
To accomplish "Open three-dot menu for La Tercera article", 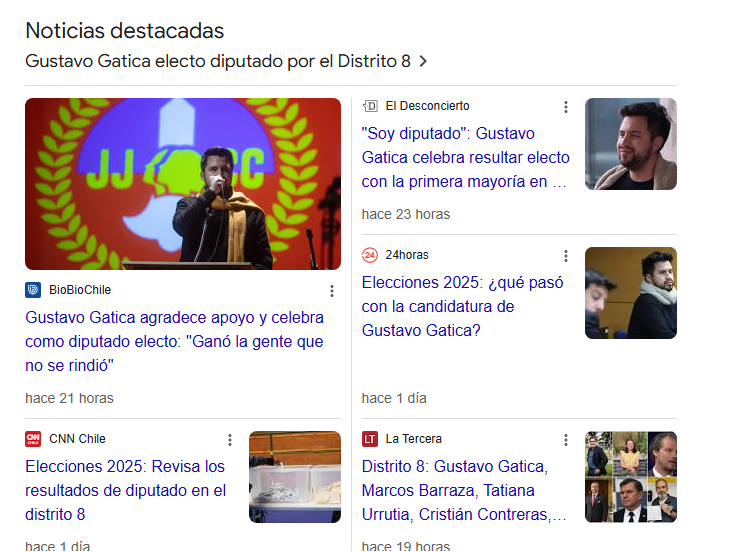I will pos(566,440).
